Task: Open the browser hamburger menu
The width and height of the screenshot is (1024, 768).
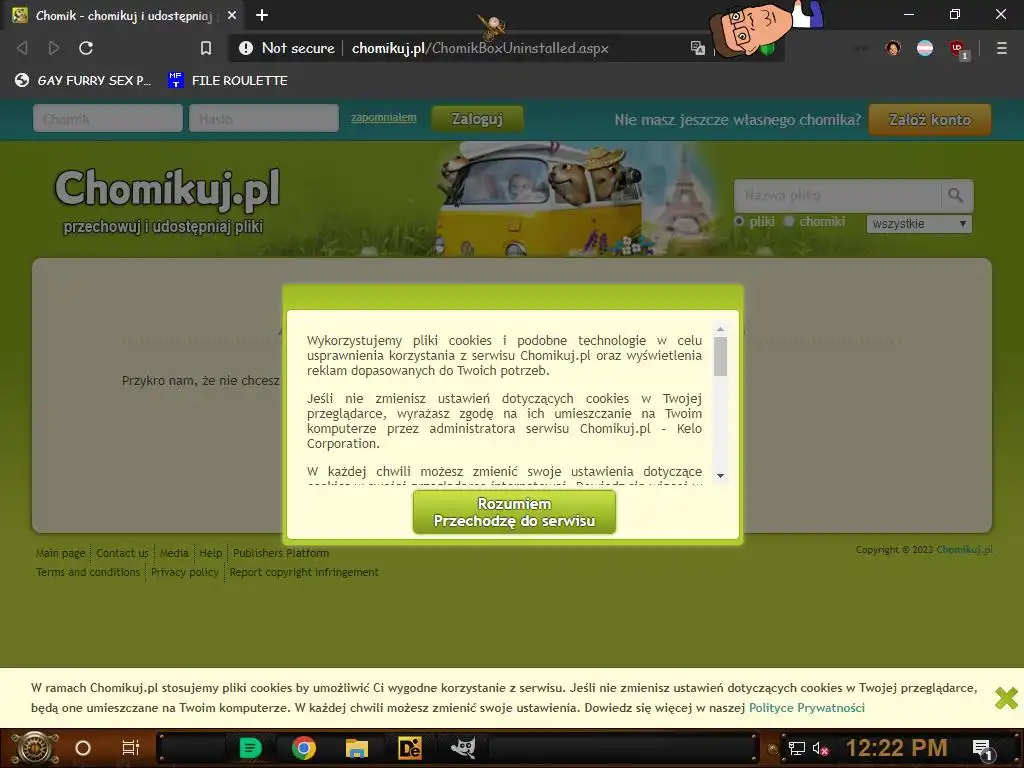Action: (x=1001, y=48)
